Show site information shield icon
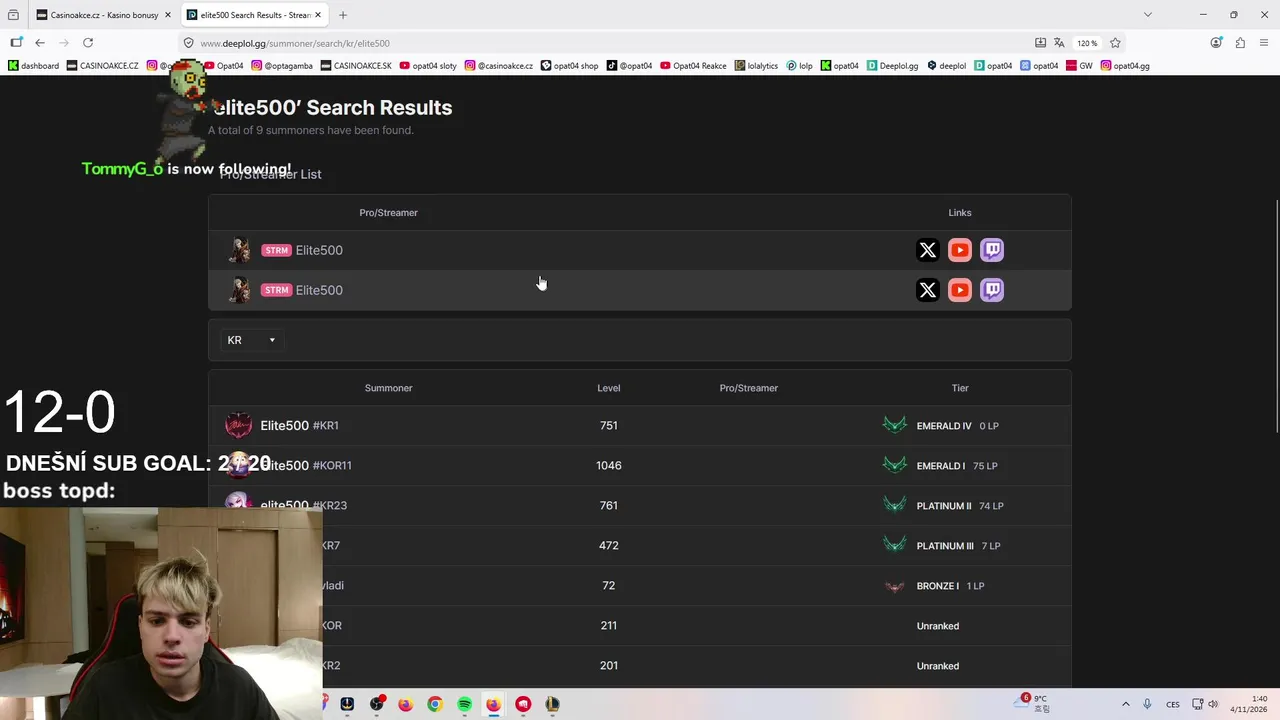The width and height of the screenshot is (1280, 720). [188, 43]
